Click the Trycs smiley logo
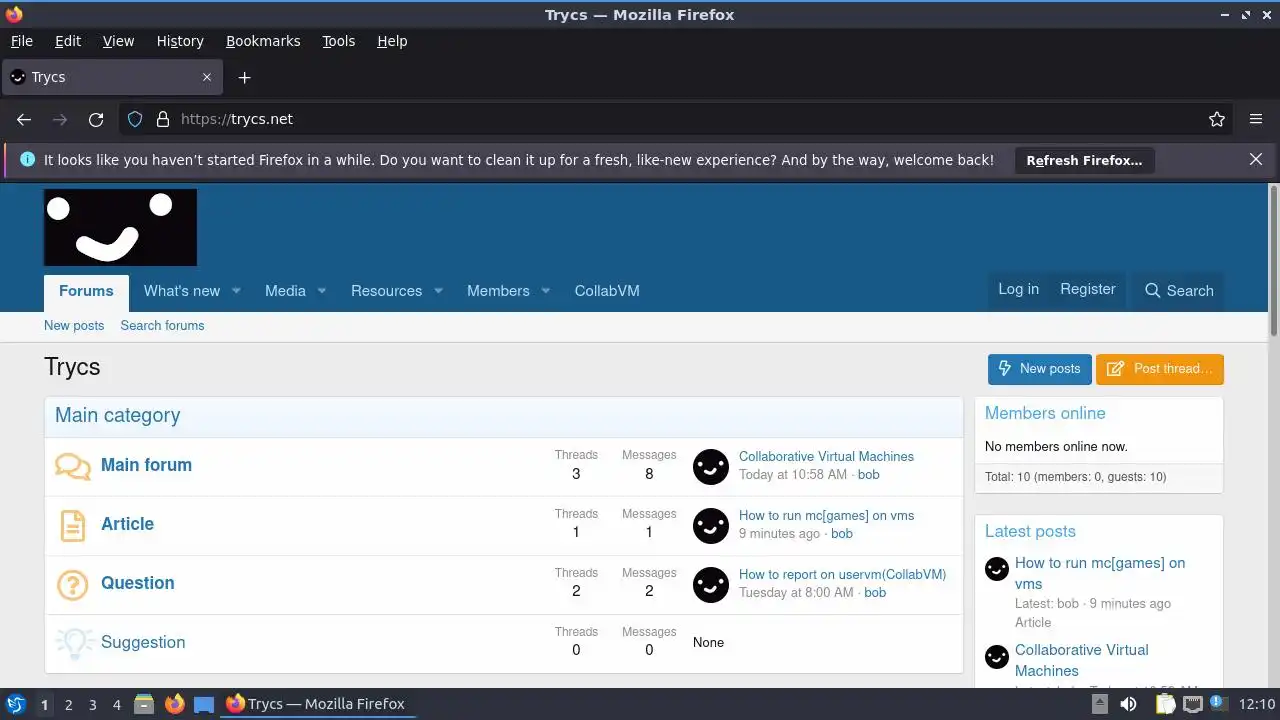This screenshot has width=1280, height=720. pos(120,227)
